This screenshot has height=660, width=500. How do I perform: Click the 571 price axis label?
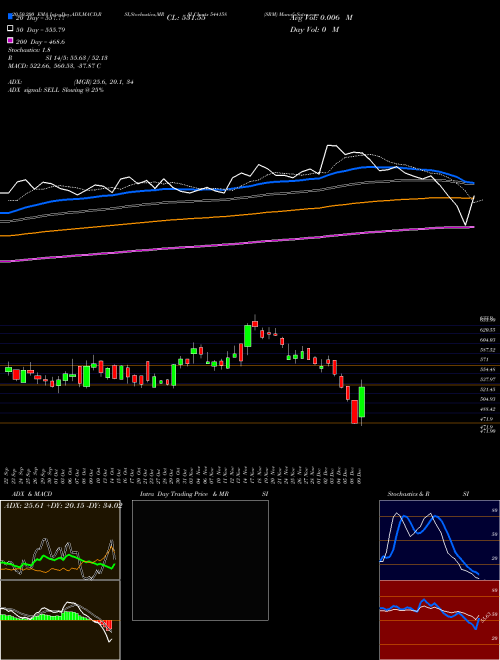pyautogui.click(x=484, y=359)
